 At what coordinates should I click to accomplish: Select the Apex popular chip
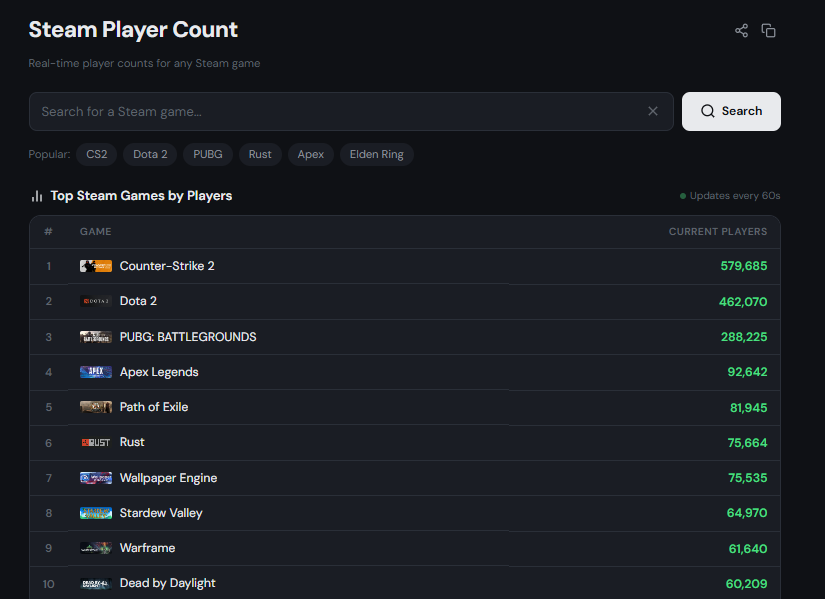pyautogui.click(x=310, y=154)
